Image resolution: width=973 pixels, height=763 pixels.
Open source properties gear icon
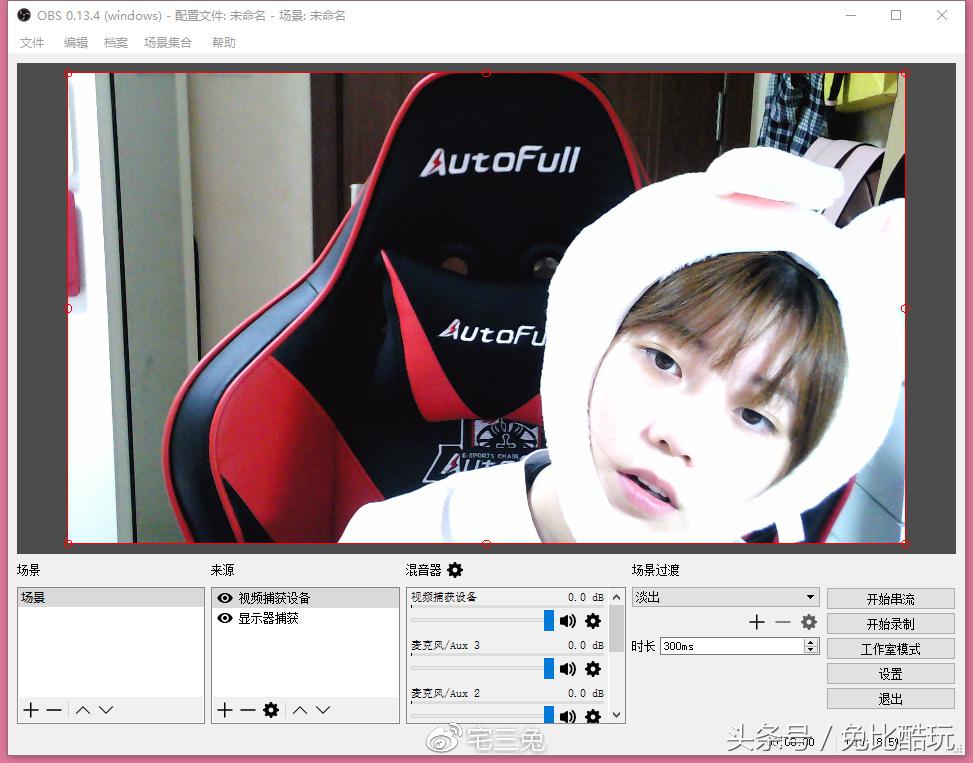click(x=271, y=710)
